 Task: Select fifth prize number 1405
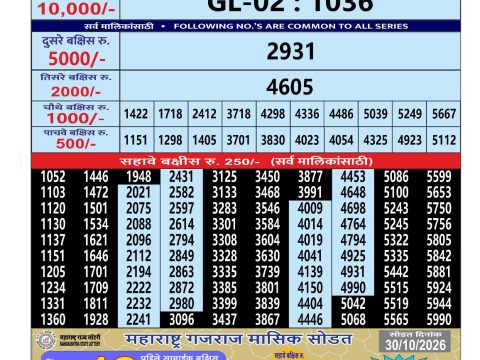point(204,140)
